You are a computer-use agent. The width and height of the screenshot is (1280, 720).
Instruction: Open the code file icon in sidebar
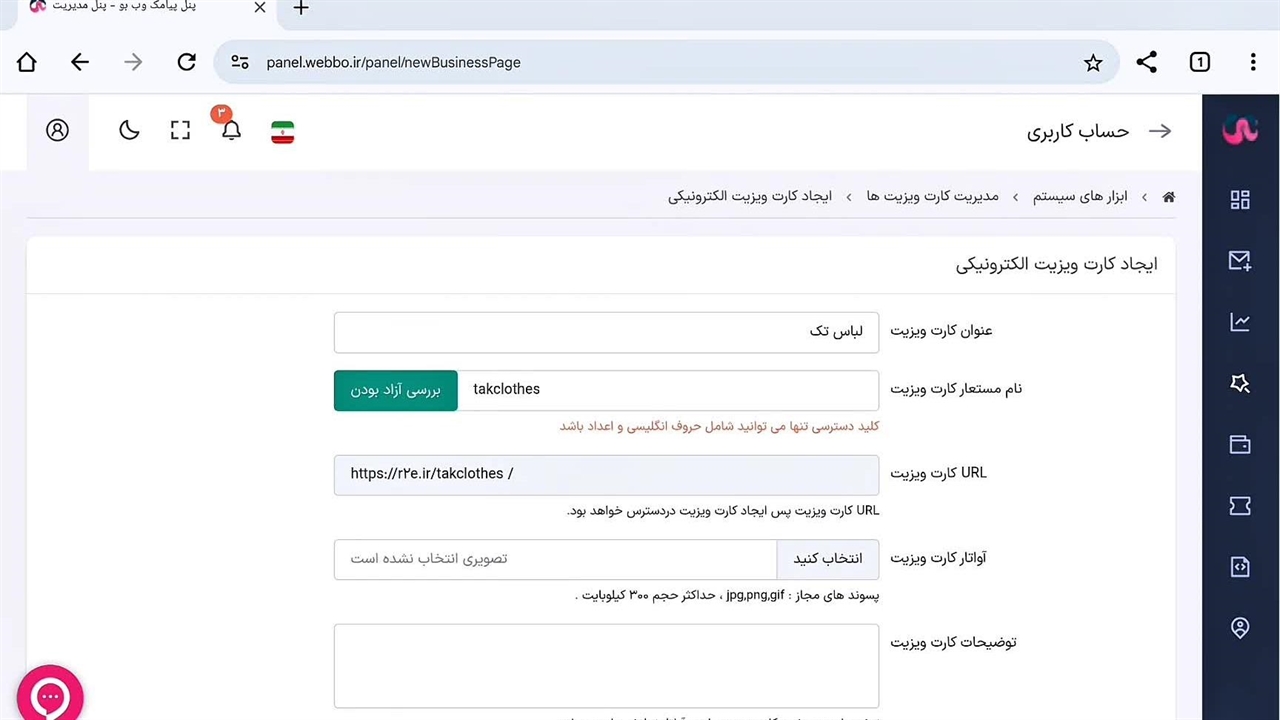click(x=1240, y=567)
